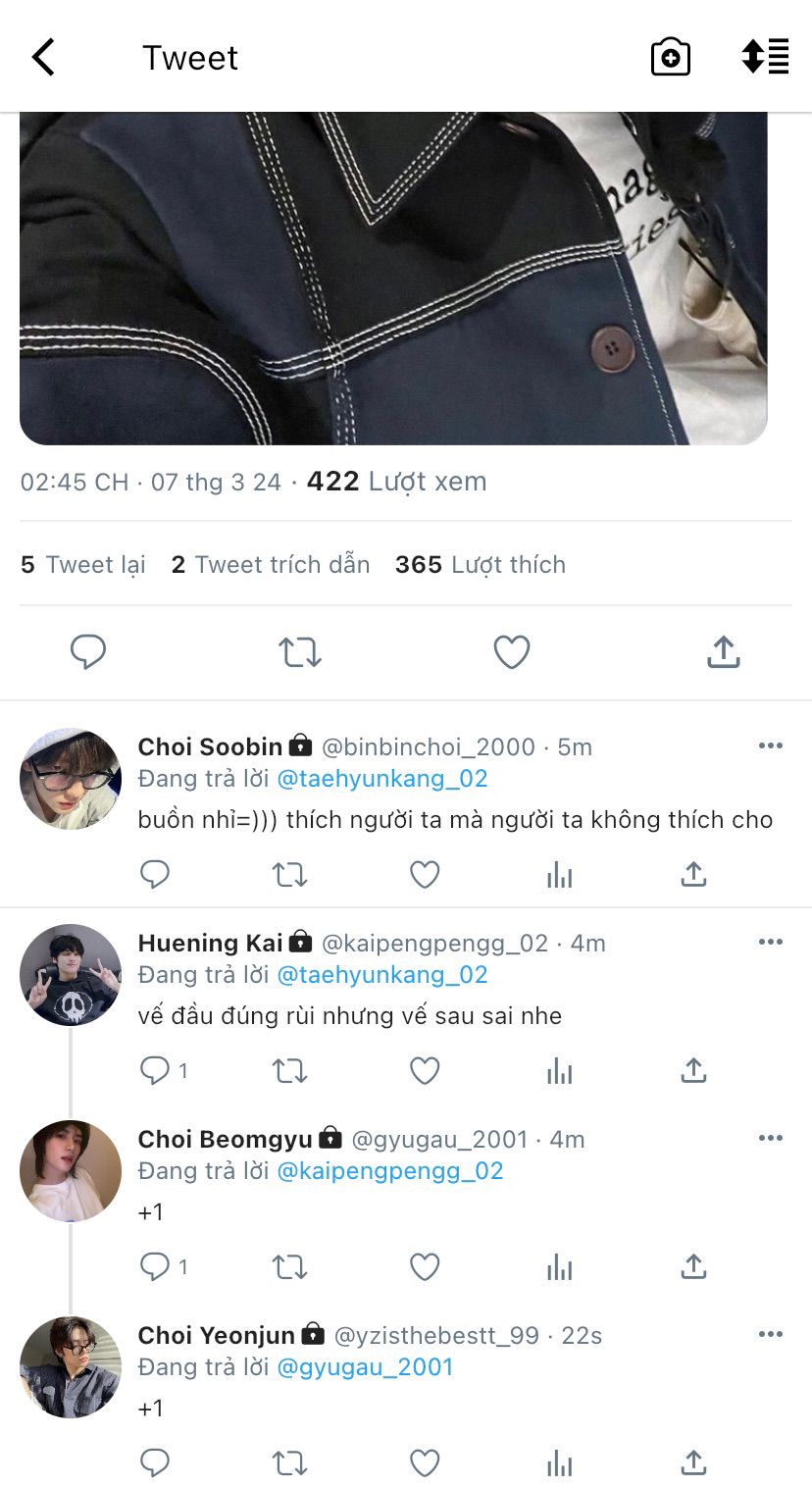View the list of 5 Tweet lại
The width and height of the screenshot is (812, 1488).
click(x=83, y=565)
